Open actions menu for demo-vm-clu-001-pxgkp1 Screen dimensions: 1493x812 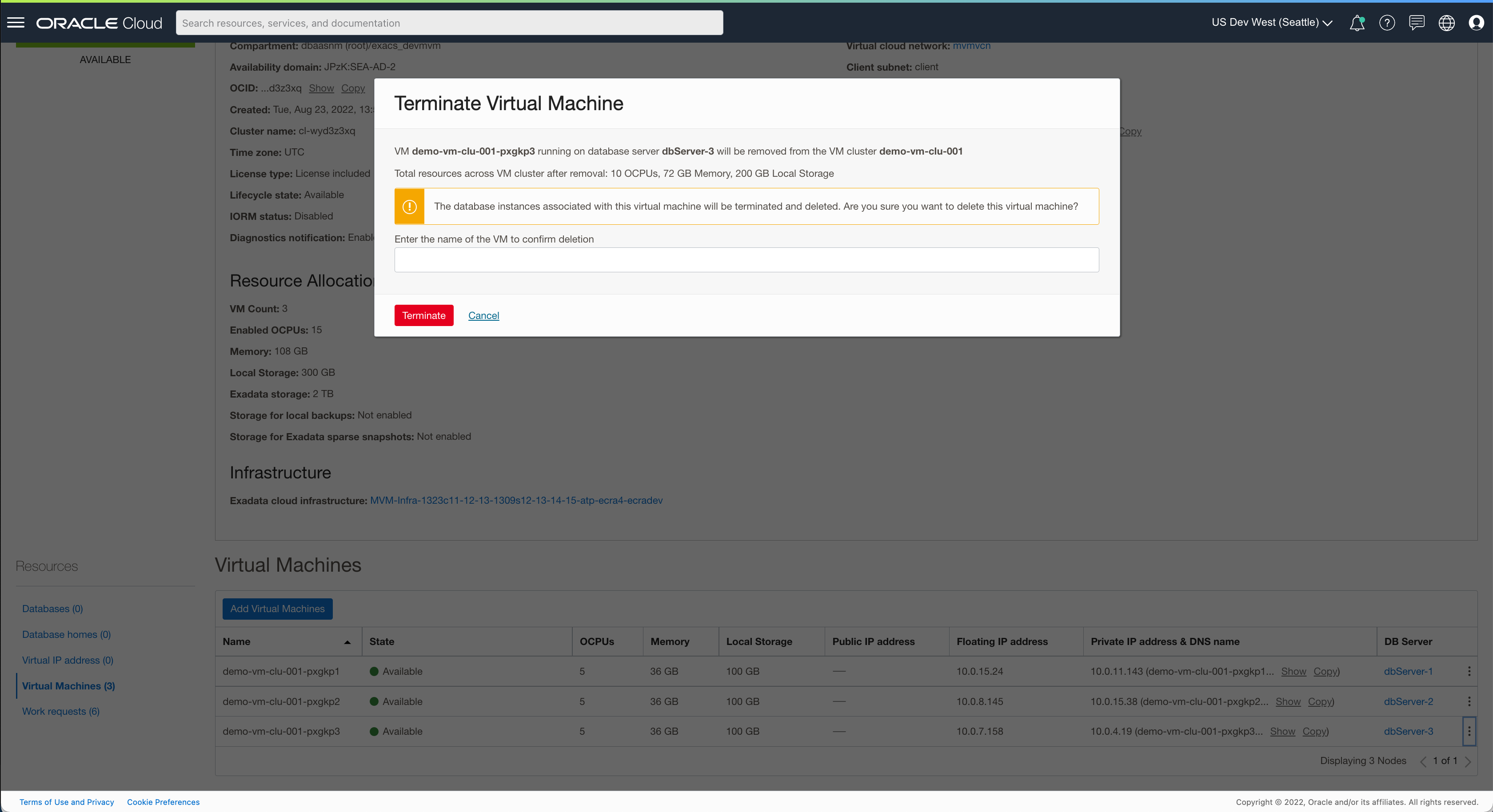1469,671
